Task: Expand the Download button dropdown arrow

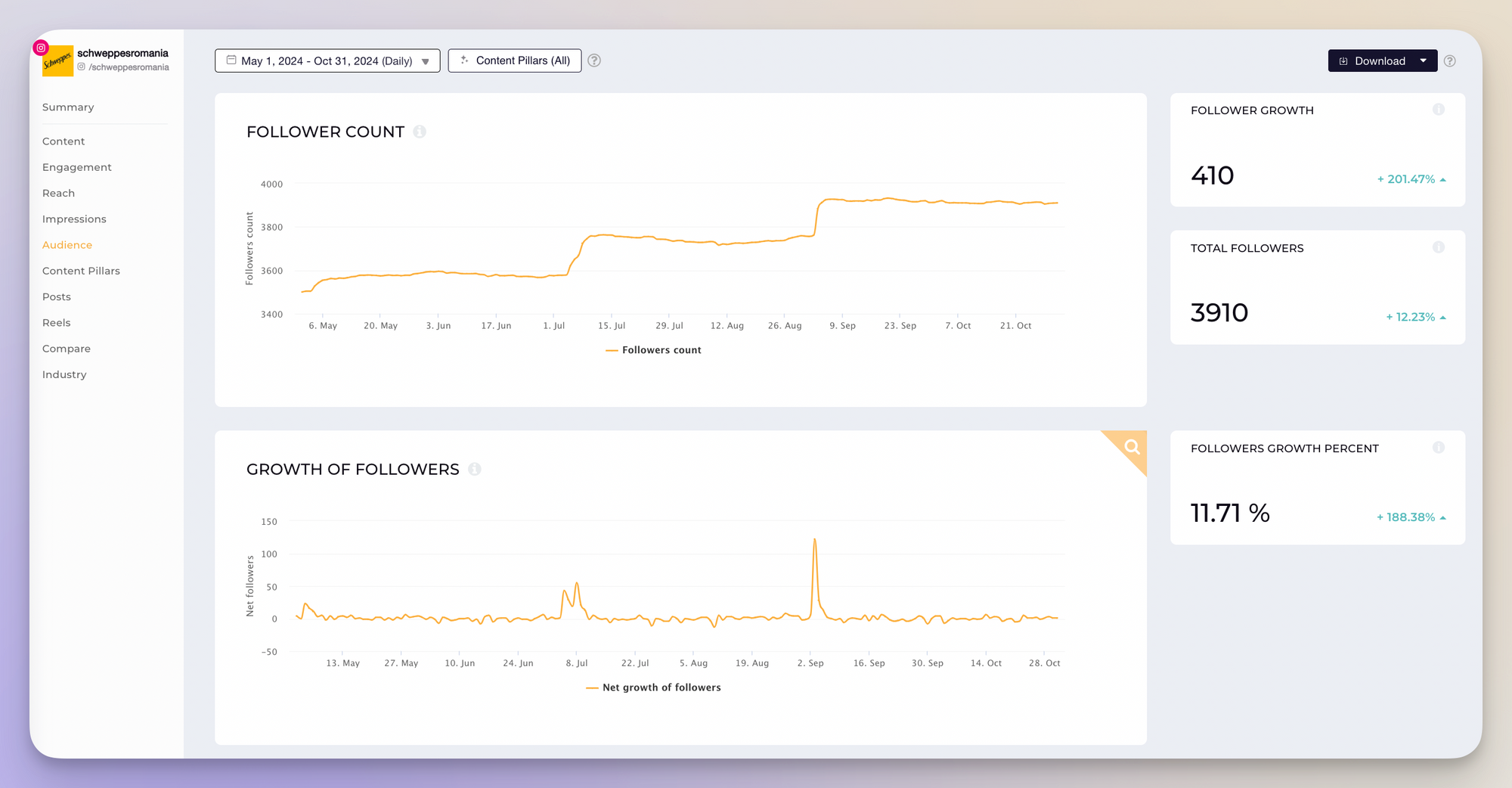Action: pos(1424,60)
